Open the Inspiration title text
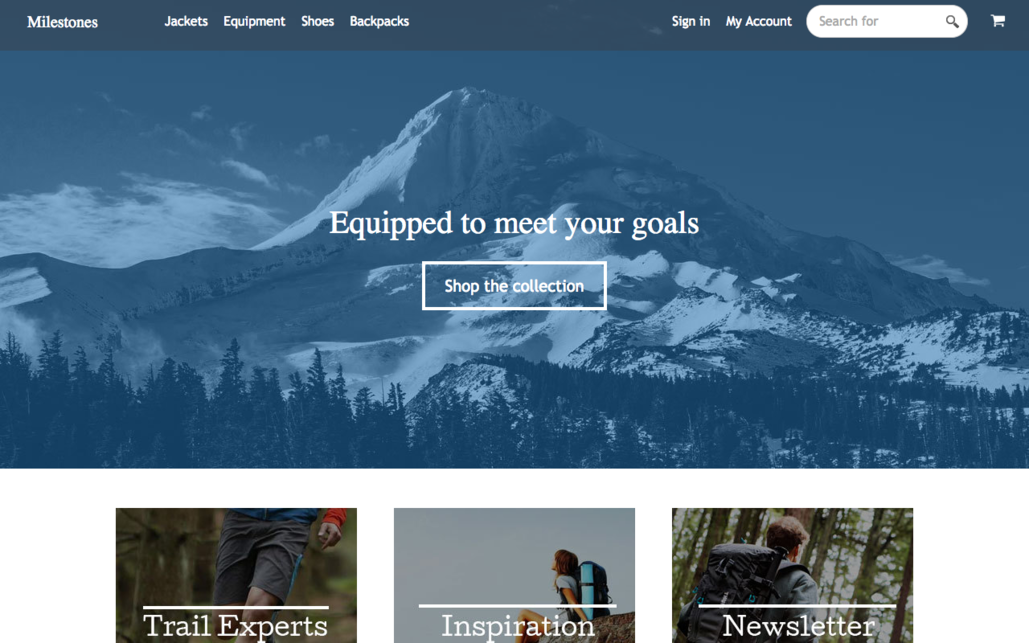This screenshot has height=643, width=1029. 518,625
